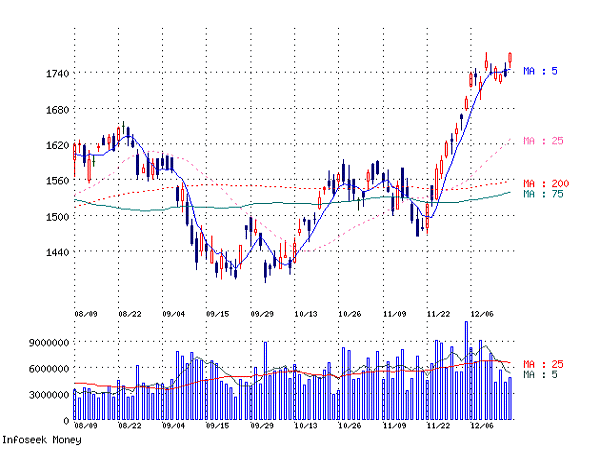The image size is (600, 460).
Task: Click the 9000000 volume axis label
Action: coord(49,343)
